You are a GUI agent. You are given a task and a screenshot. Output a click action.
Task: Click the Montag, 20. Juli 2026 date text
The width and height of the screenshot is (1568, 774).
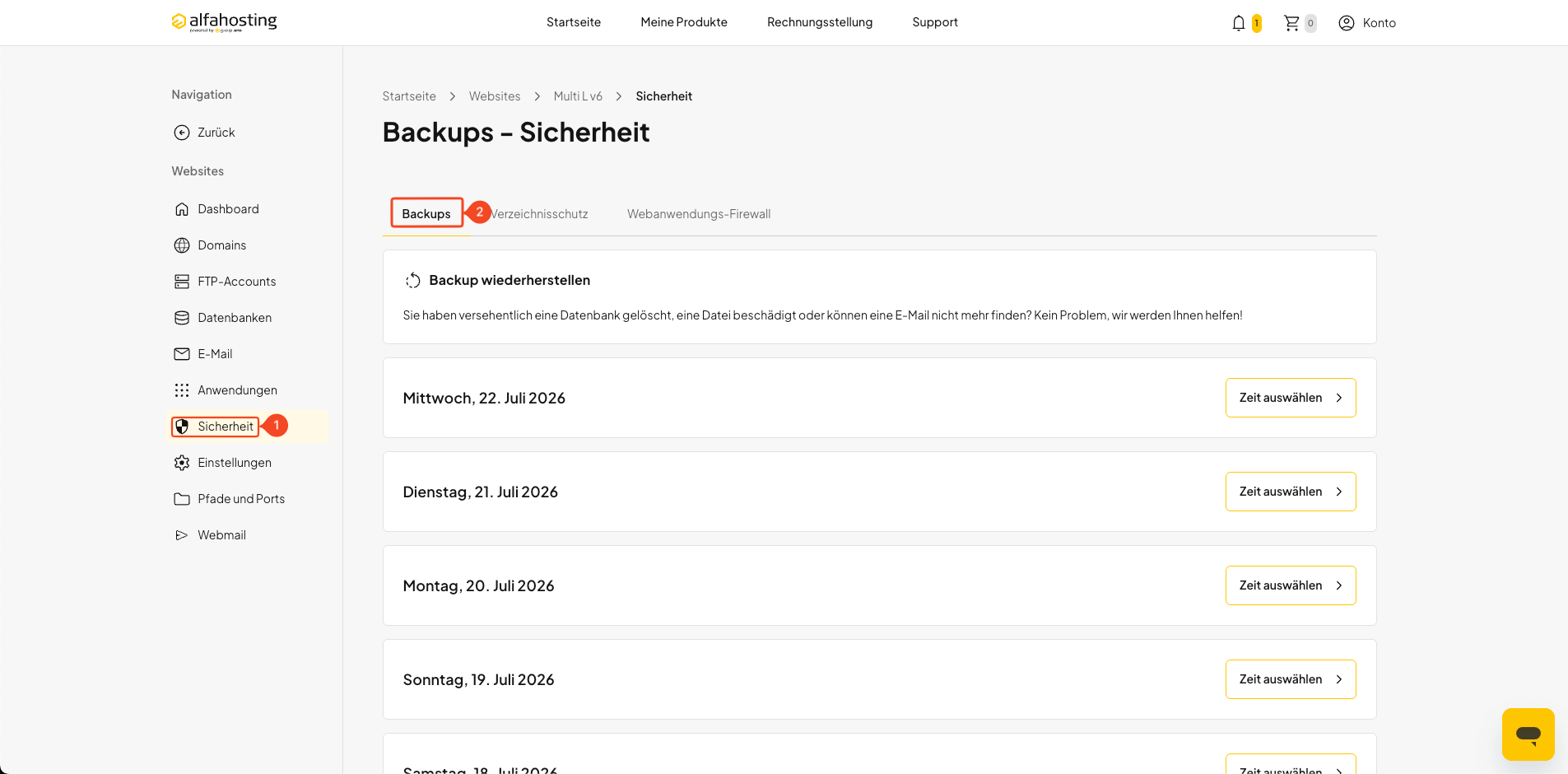coord(478,586)
